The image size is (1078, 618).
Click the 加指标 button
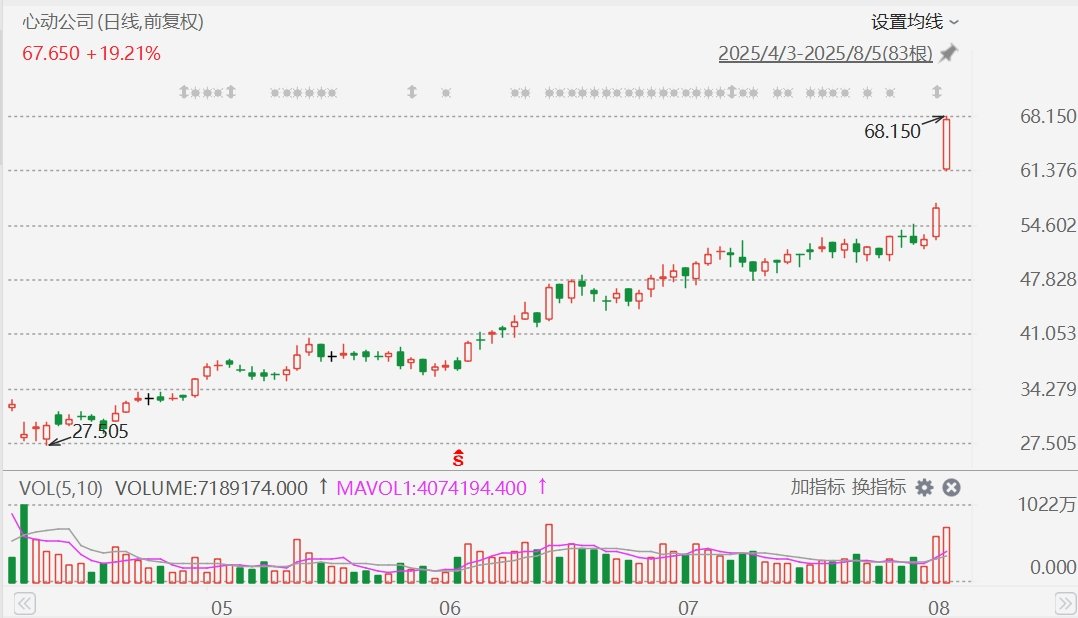[817, 487]
